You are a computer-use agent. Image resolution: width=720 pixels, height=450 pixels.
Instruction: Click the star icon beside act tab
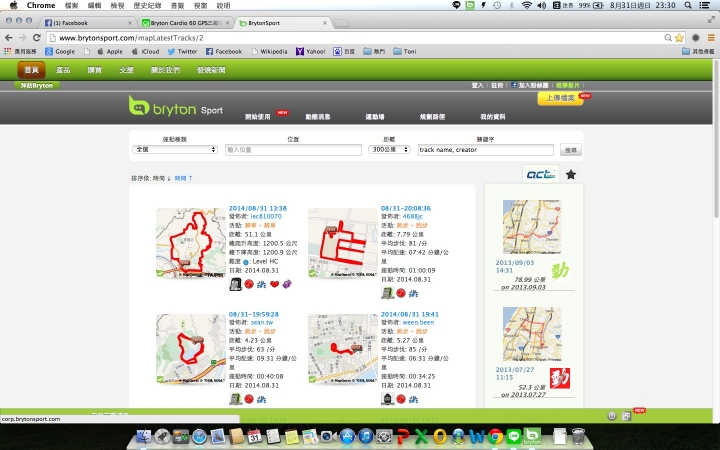pos(571,174)
